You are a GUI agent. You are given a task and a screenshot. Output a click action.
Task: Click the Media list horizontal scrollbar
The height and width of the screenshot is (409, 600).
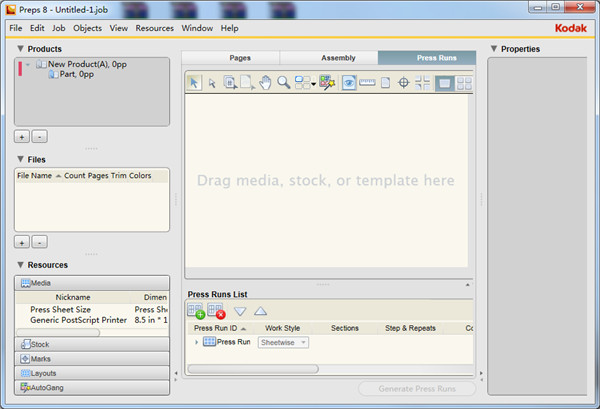58,332
